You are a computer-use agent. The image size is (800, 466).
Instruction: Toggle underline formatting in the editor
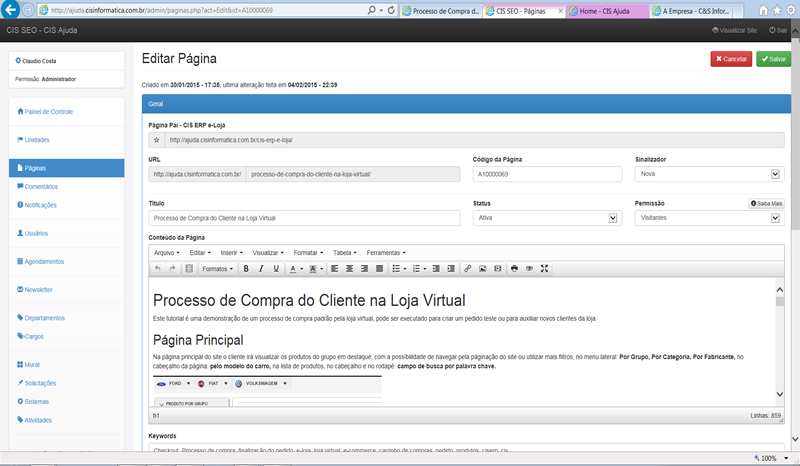[x=276, y=268]
